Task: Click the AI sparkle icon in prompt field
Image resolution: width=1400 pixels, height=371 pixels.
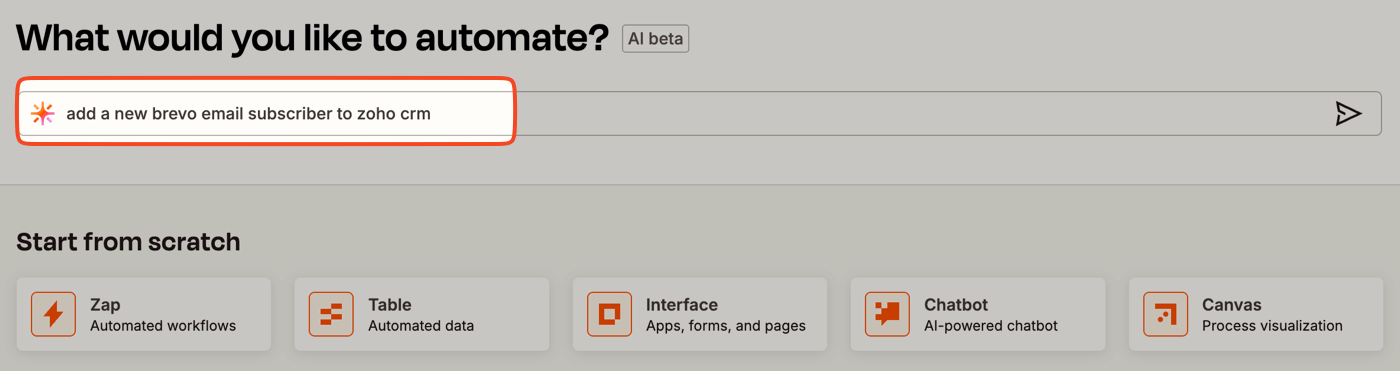Action: 42,114
